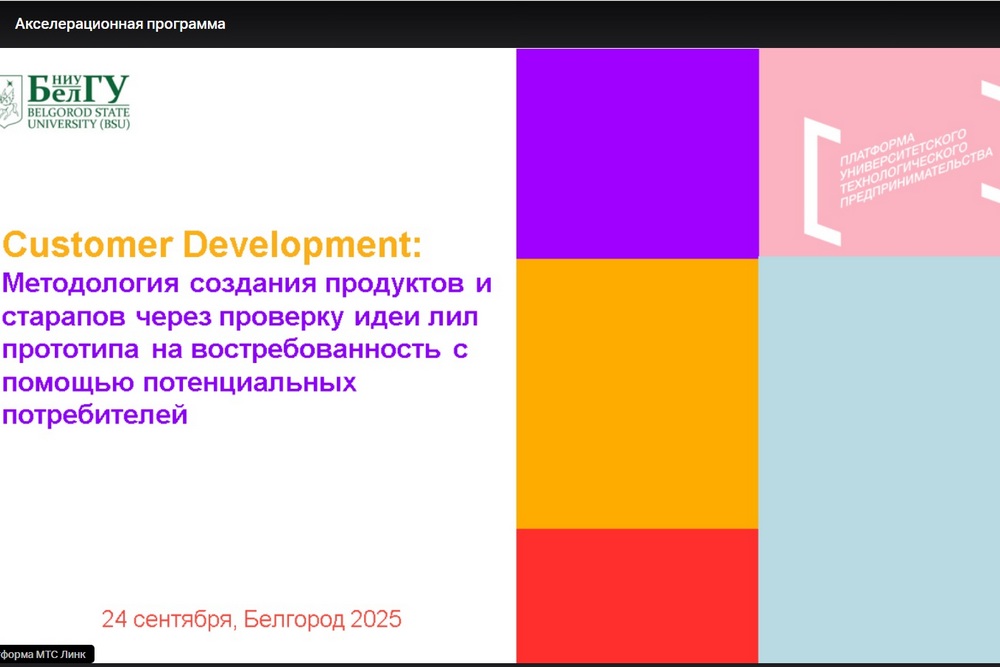Click the word 'Методология' in the subtitle
The image size is (1000, 667).
click(x=92, y=284)
